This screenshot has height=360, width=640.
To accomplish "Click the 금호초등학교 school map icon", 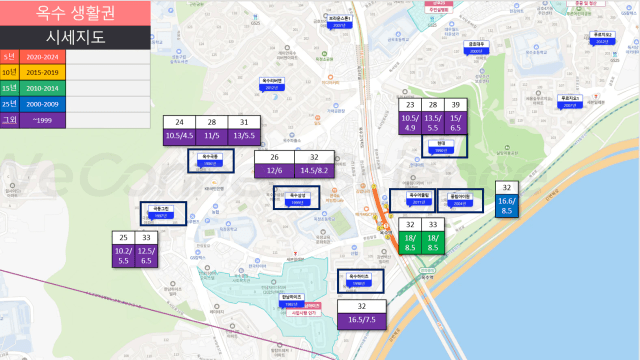I will 398,35.
